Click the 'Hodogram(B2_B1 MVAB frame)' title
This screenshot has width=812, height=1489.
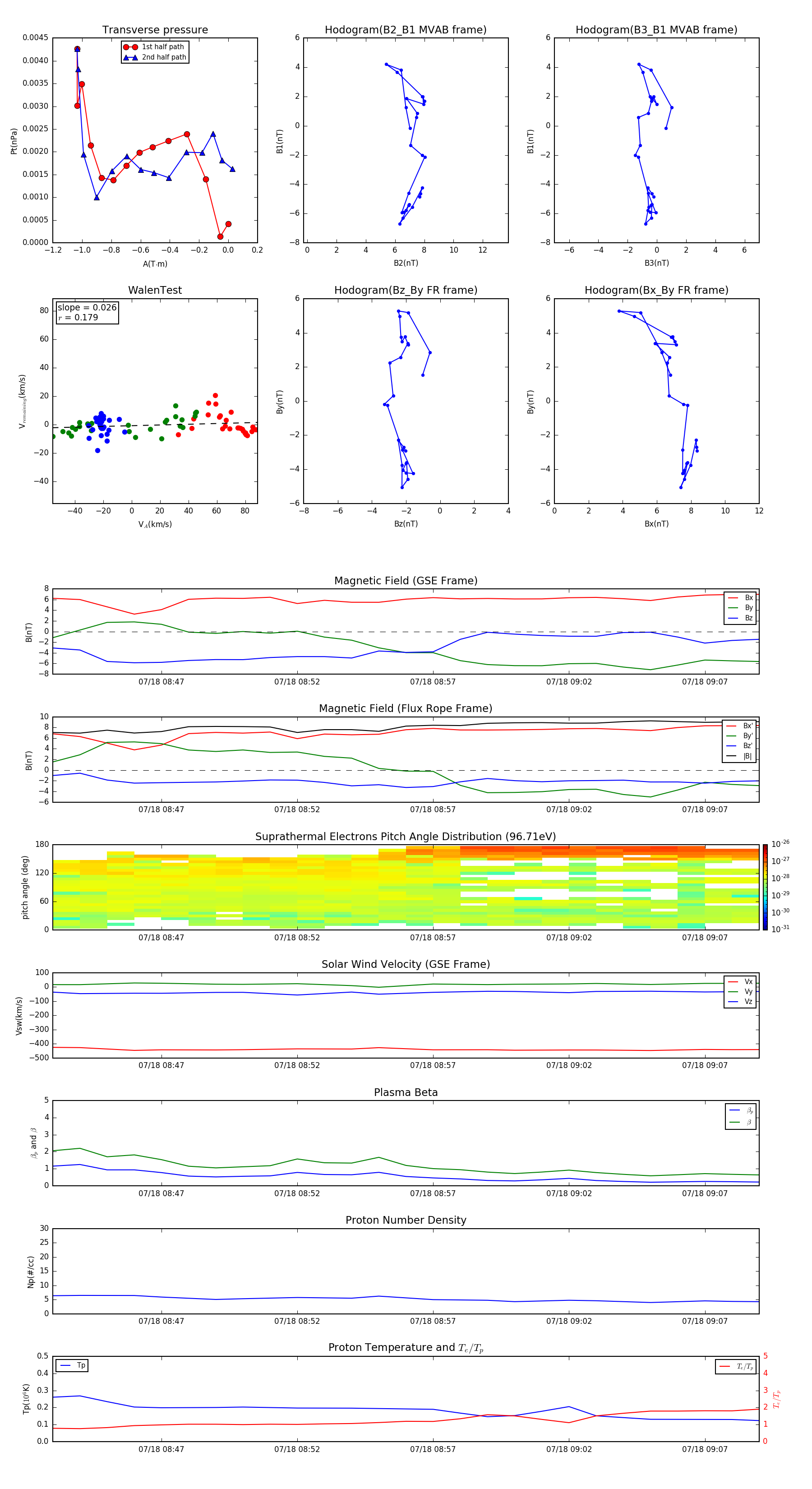click(406, 30)
